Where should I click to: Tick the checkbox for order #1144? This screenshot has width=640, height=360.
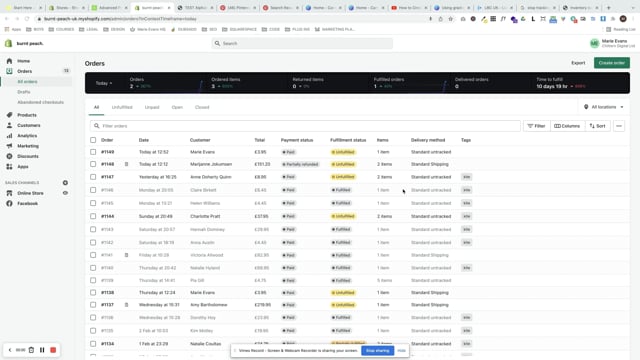(x=93, y=216)
